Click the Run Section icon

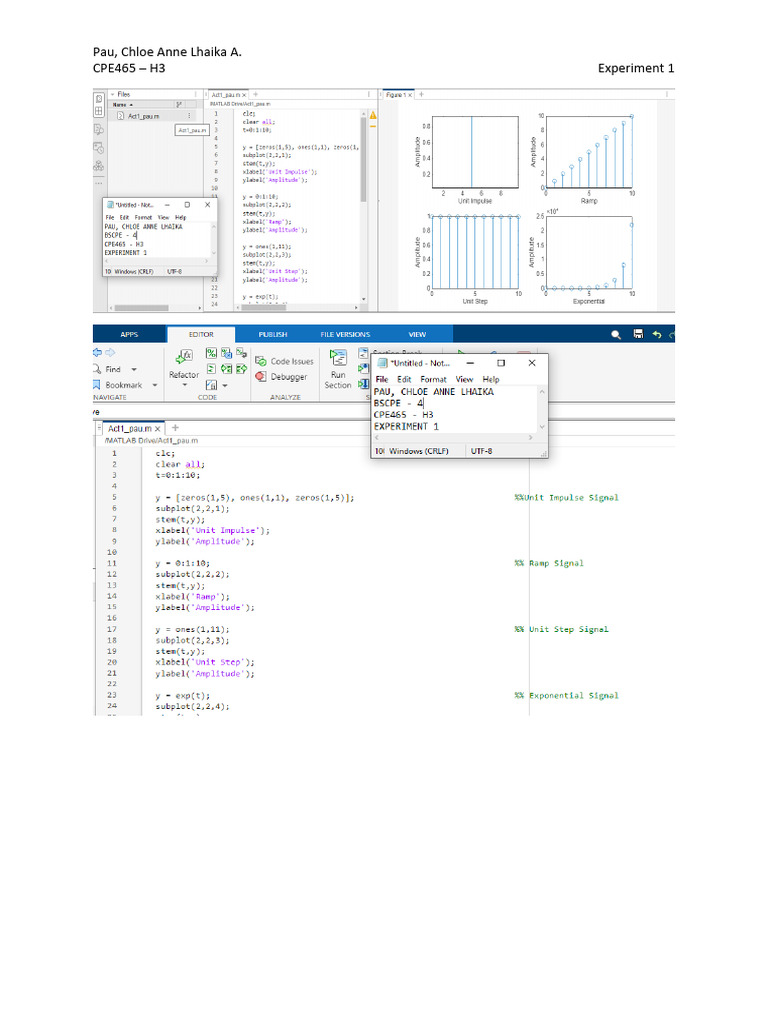338,358
